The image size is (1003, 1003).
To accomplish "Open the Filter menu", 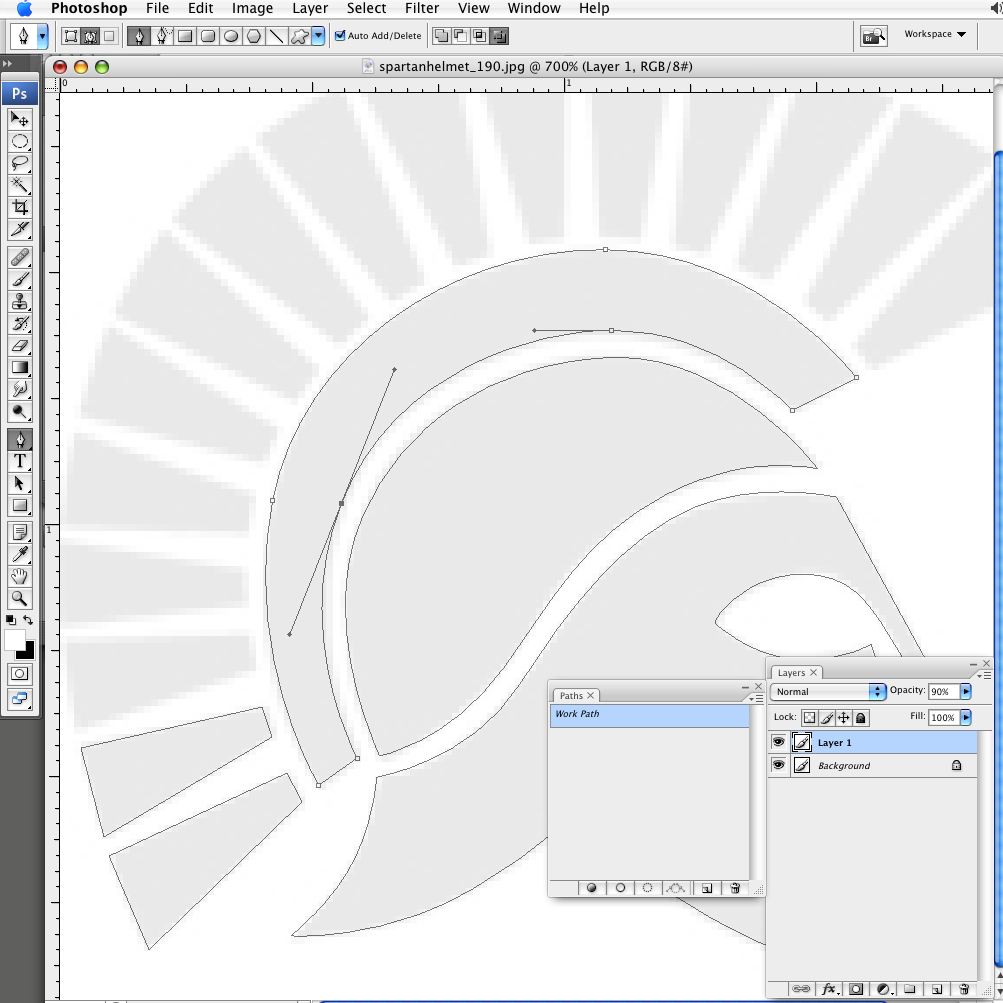I will (422, 8).
